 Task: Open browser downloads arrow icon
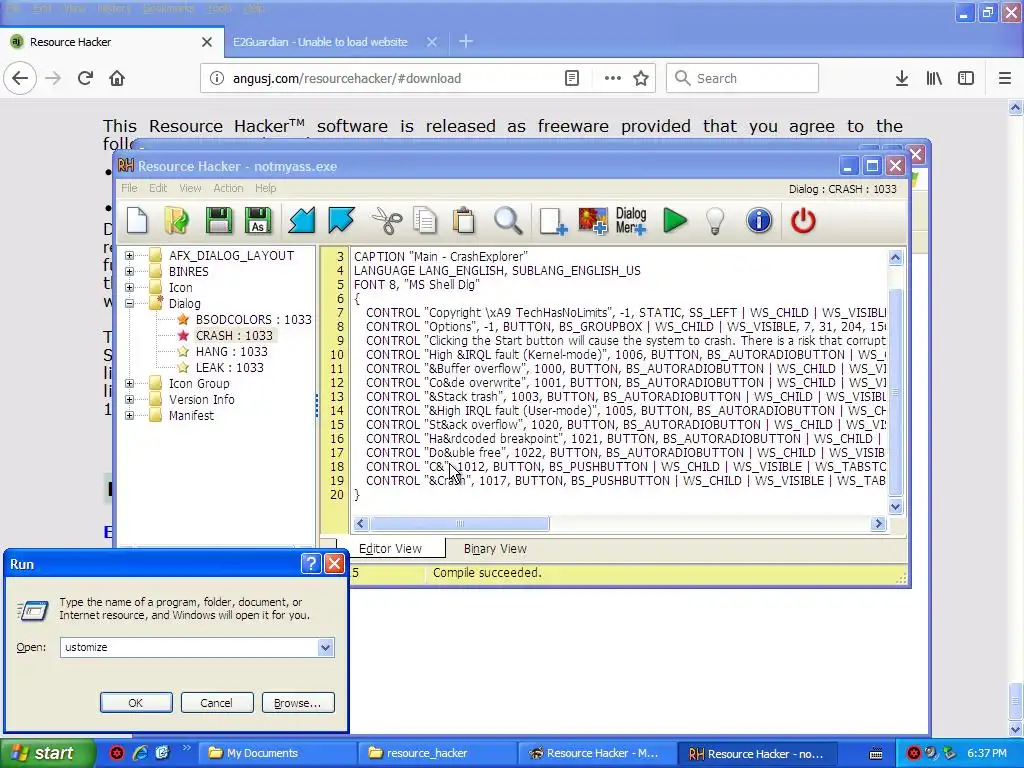902,78
